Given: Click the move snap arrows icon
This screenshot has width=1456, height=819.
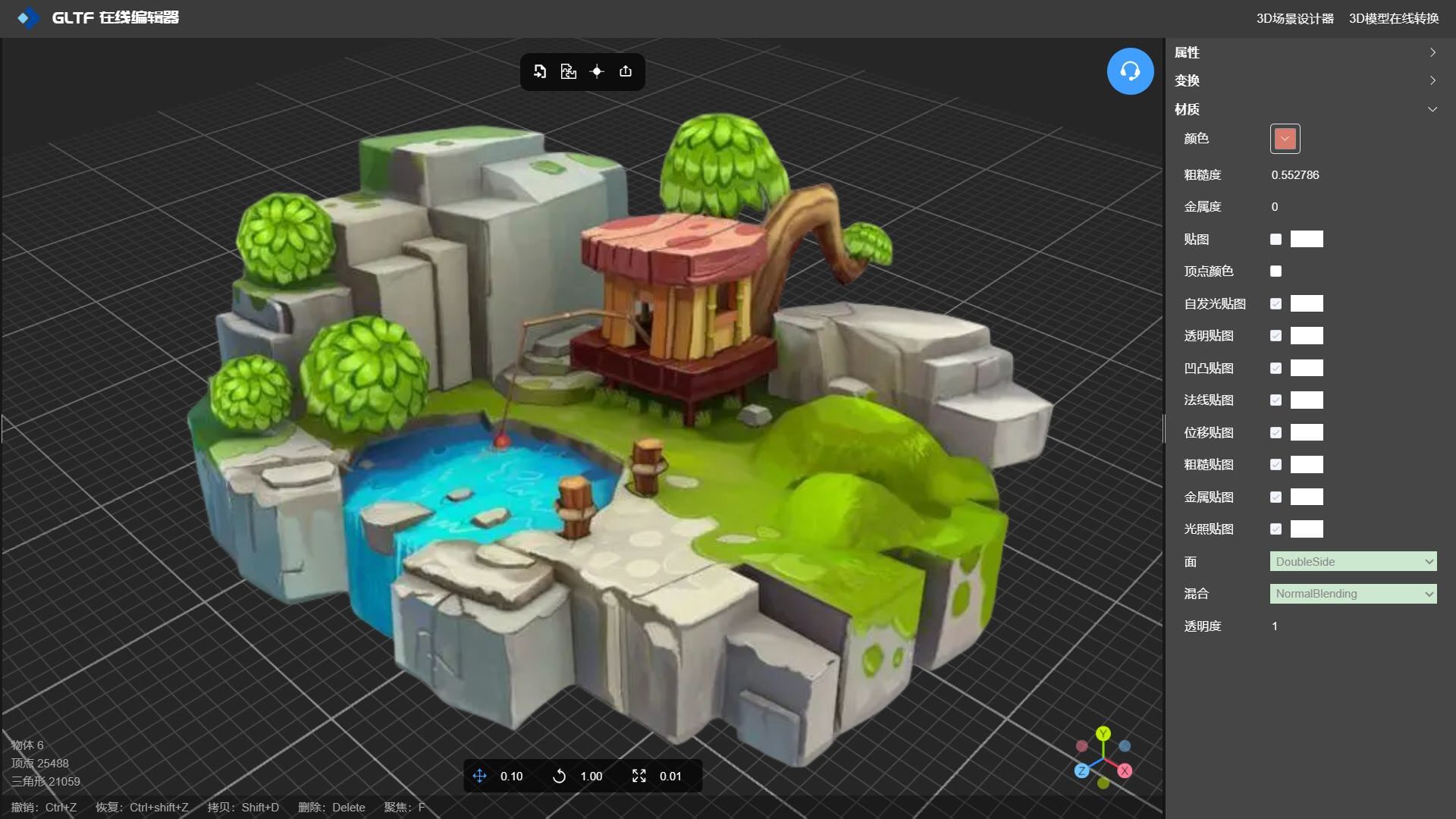Looking at the screenshot, I should click(x=479, y=776).
